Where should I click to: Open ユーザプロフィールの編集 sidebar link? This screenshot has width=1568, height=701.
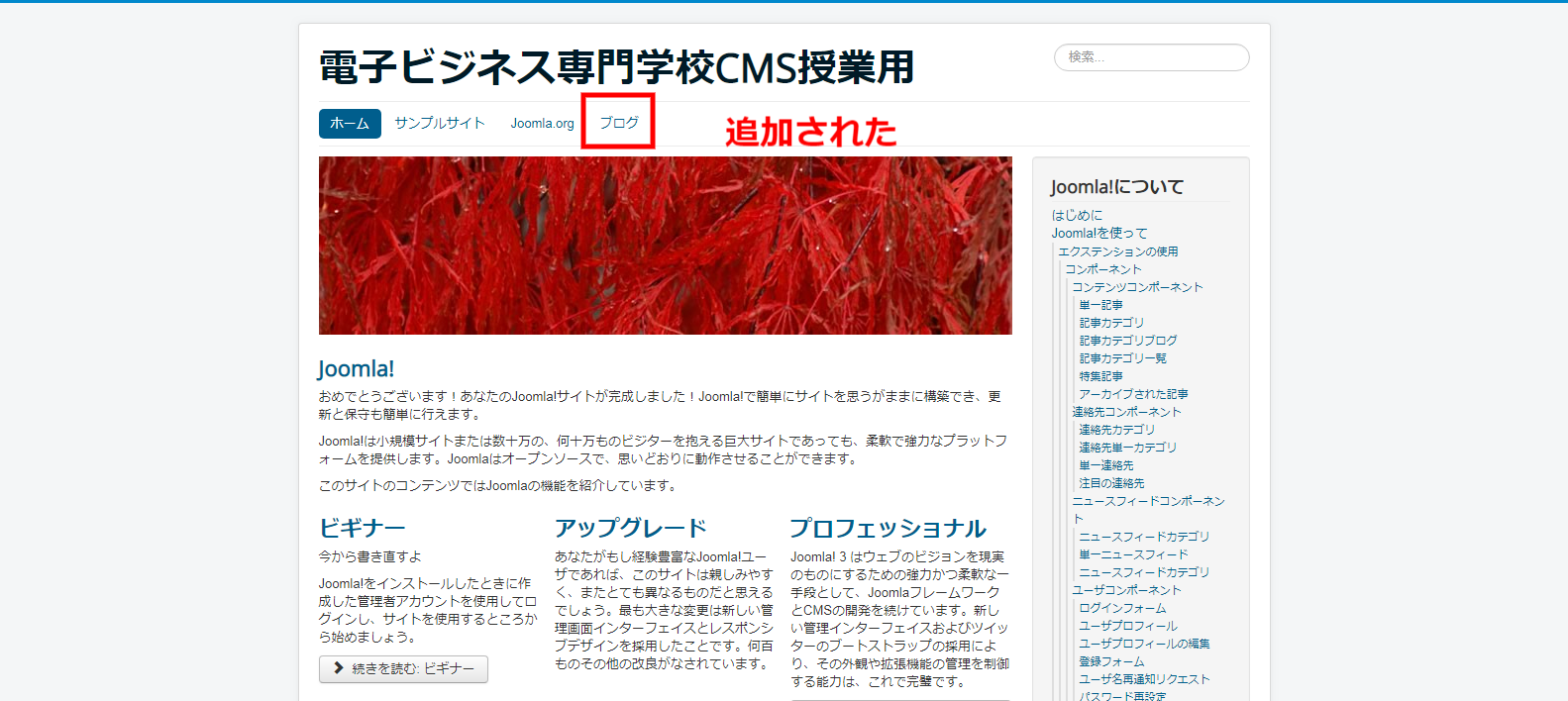coord(1144,644)
